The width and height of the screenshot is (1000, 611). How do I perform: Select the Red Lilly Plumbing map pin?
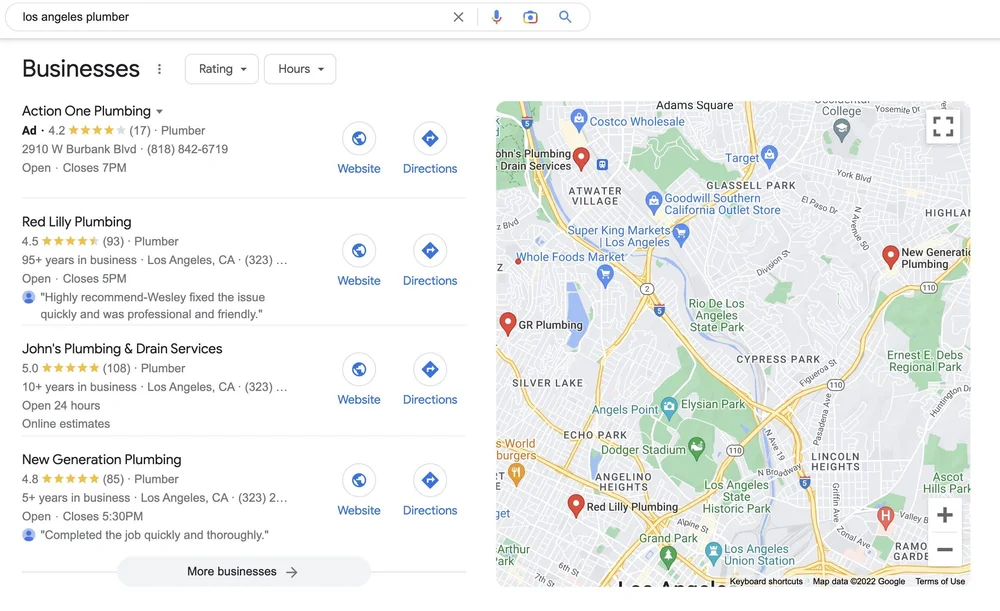point(576,505)
